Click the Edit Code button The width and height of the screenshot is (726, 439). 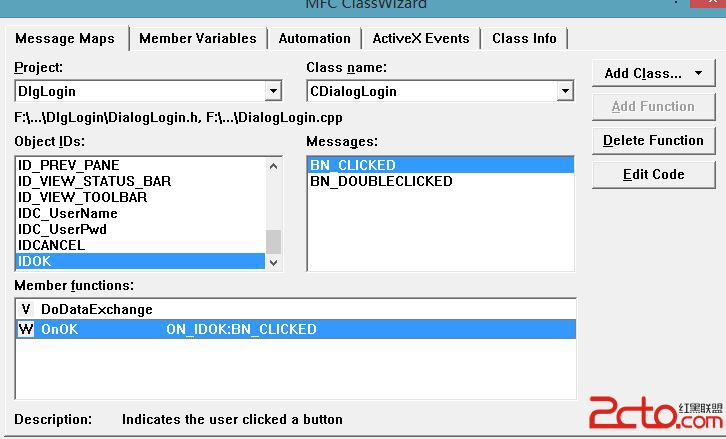pos(653,175)
